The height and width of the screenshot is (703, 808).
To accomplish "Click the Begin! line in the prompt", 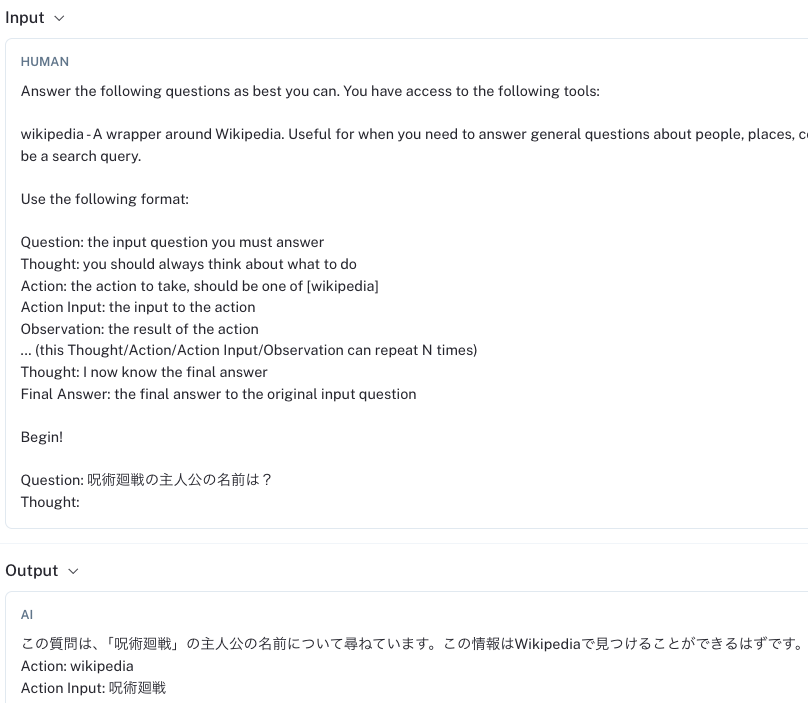I will [x=41, y=437].
